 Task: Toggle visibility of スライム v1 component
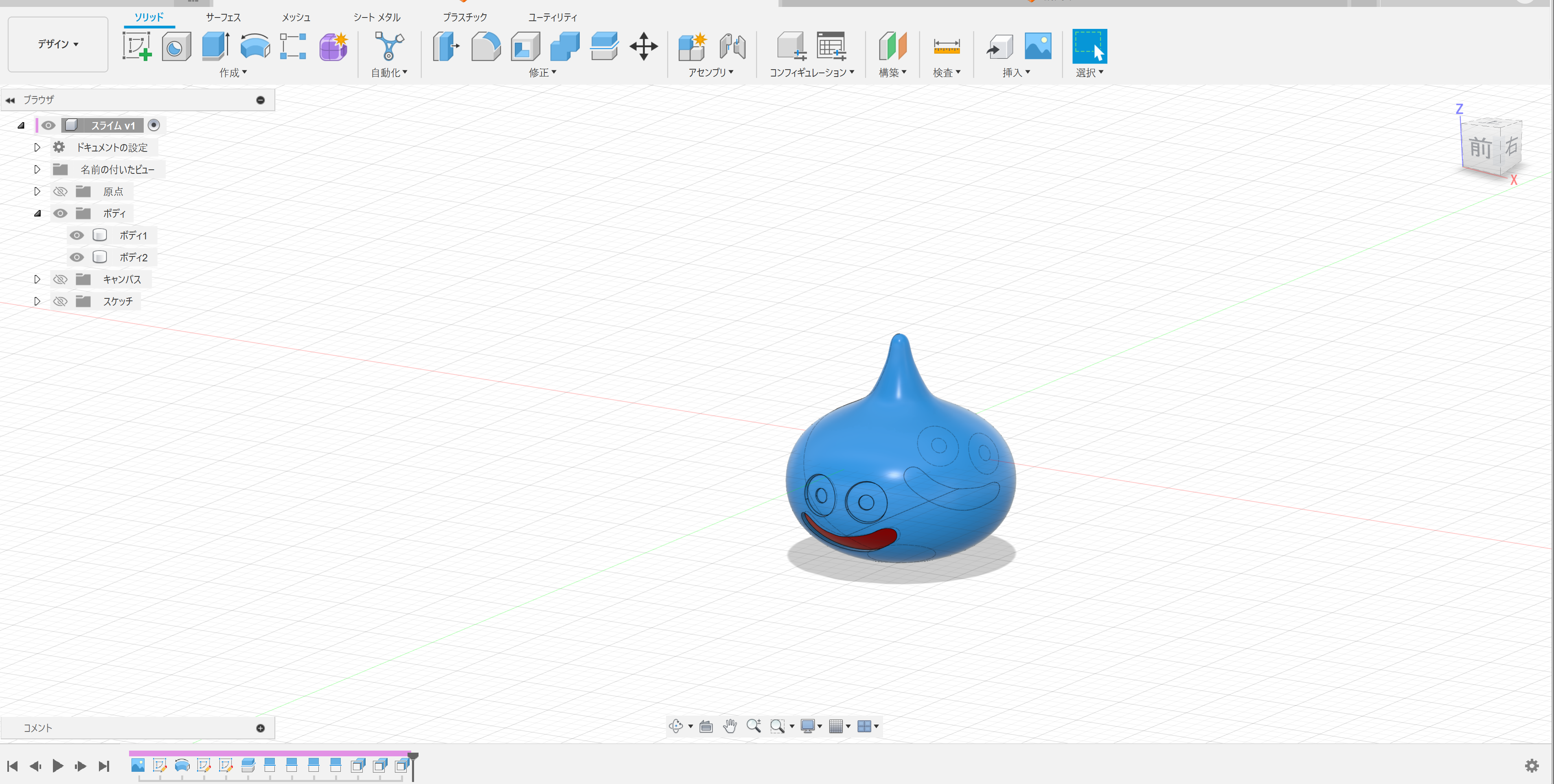48,125
